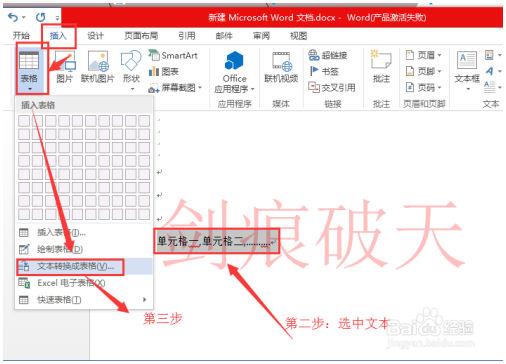Expand the 文本框 dropdown arrow
Screen dimensions: 506x364
tap(468, 89)
